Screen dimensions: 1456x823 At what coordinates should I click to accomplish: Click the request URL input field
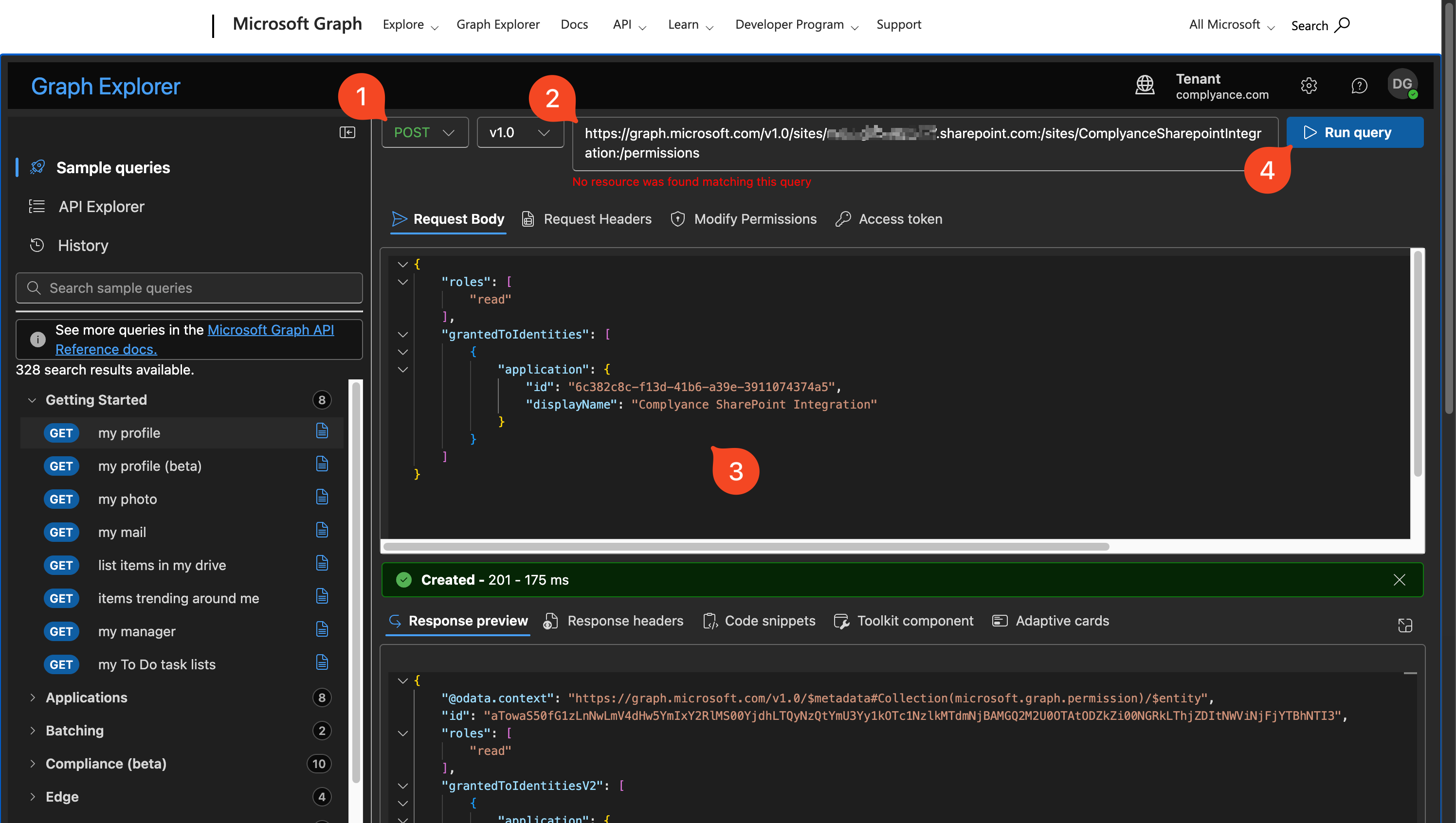[925, 143]
